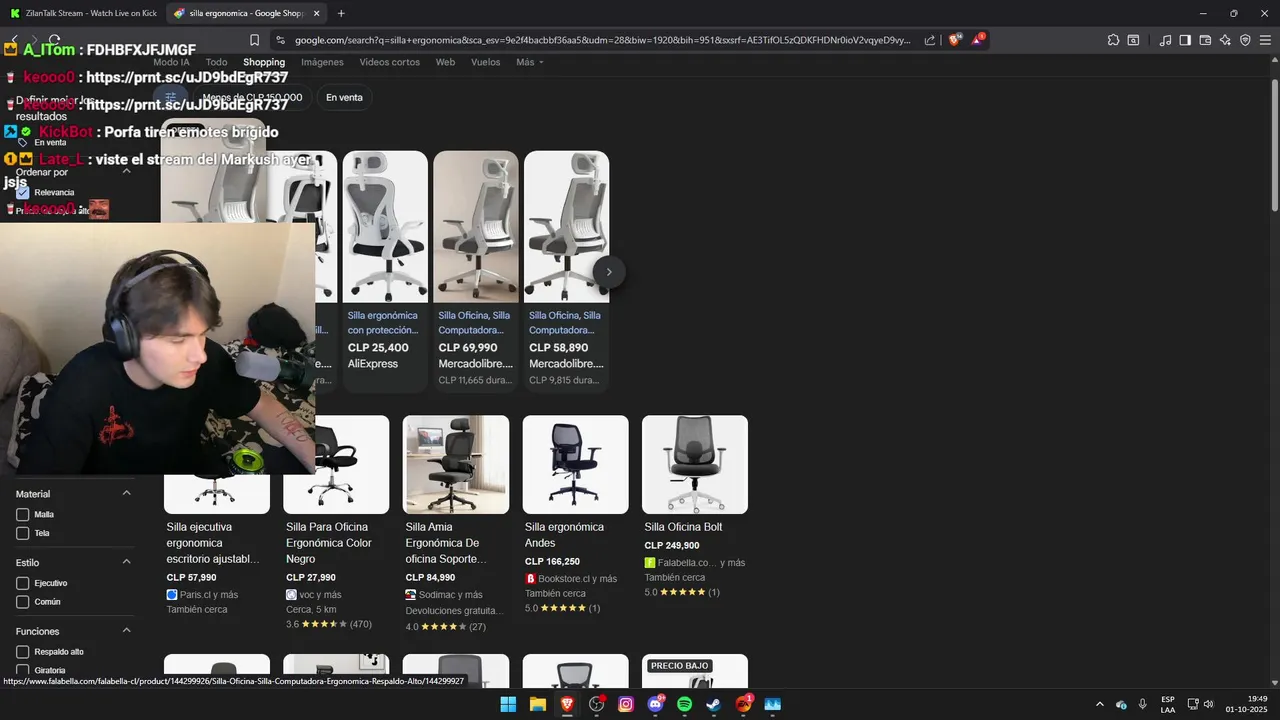
Task: Click the Brave Shields lion icon
Action: point(955,40)
